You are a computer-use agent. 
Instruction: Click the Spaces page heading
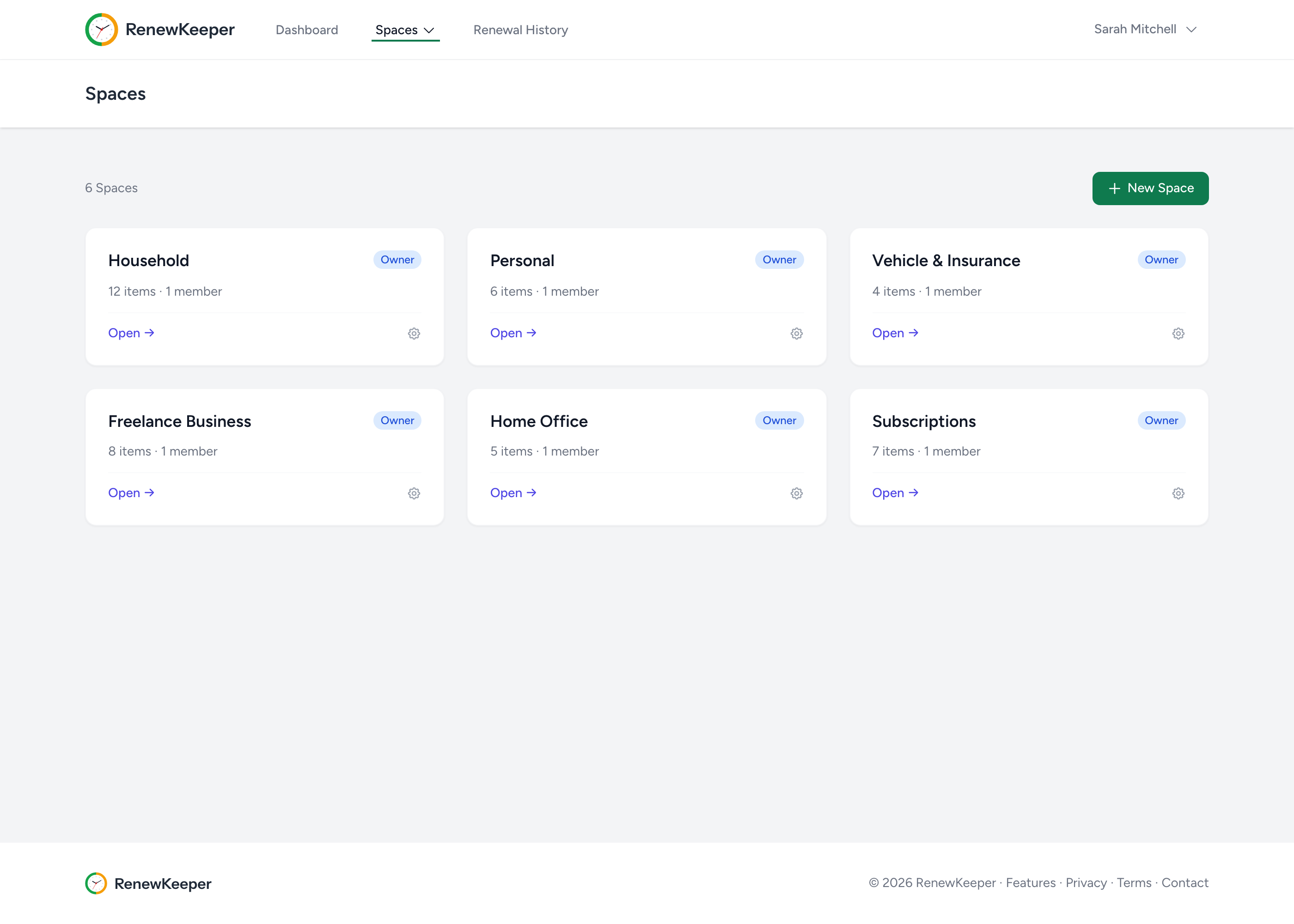pos(116,94)
